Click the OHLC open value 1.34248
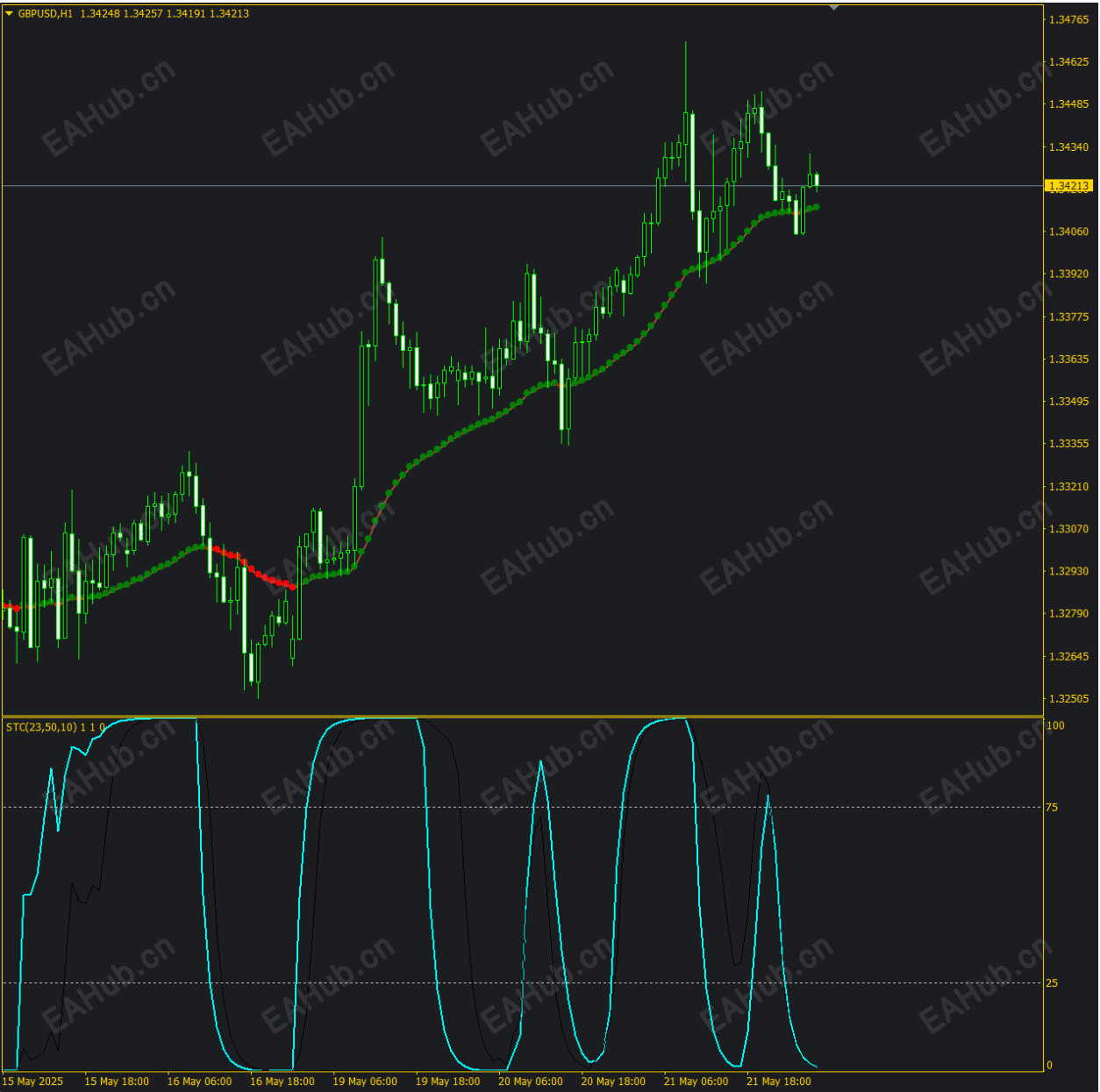This screenshot has width=1100, height=1092. click(x=100, y=13)
